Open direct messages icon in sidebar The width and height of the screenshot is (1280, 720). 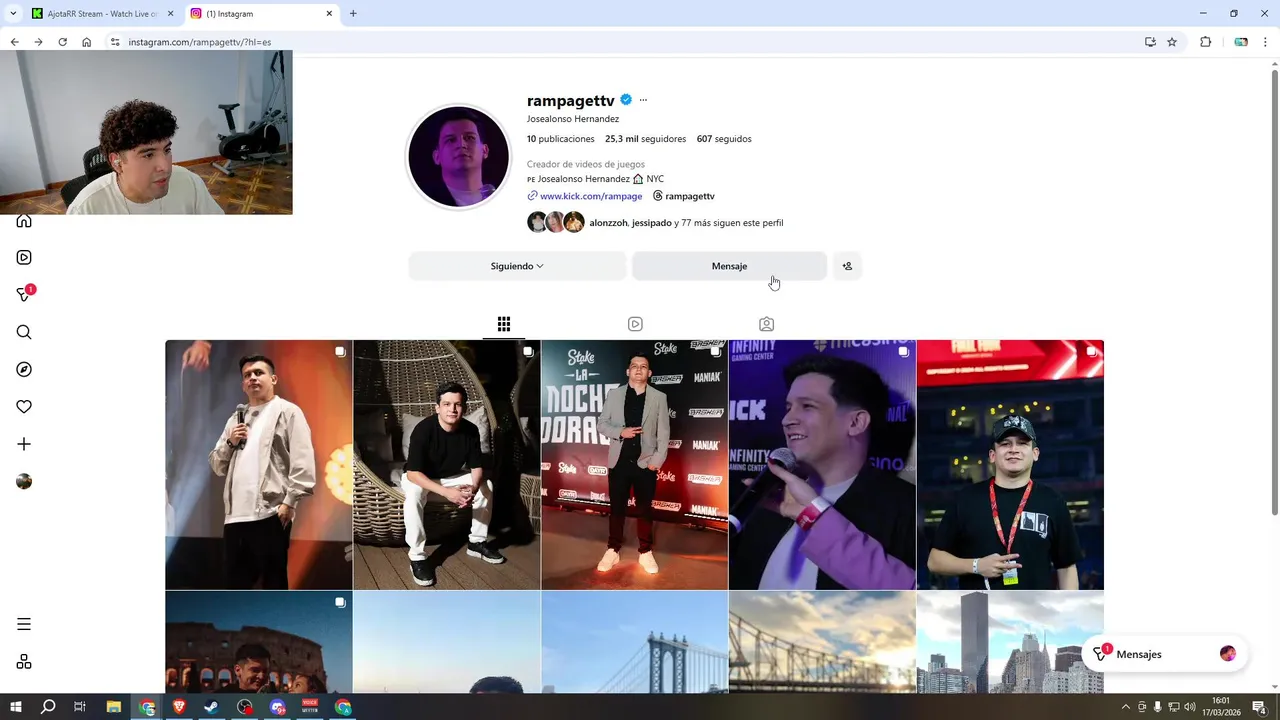(24, 294)
